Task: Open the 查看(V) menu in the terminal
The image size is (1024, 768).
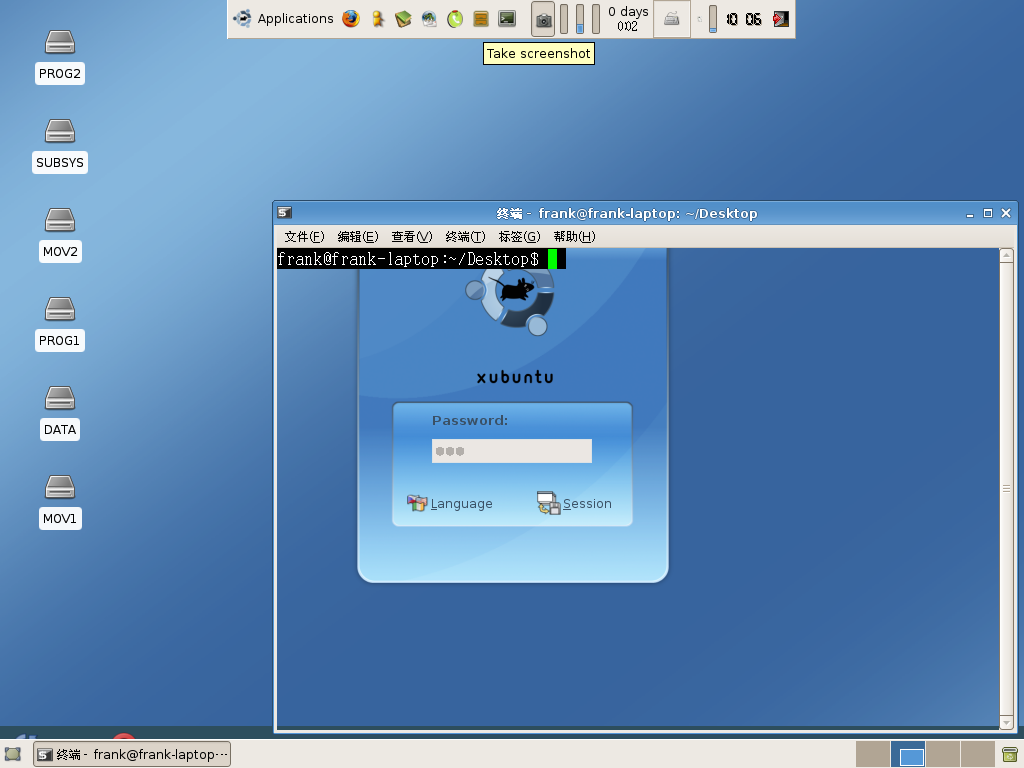Action: 411,236
